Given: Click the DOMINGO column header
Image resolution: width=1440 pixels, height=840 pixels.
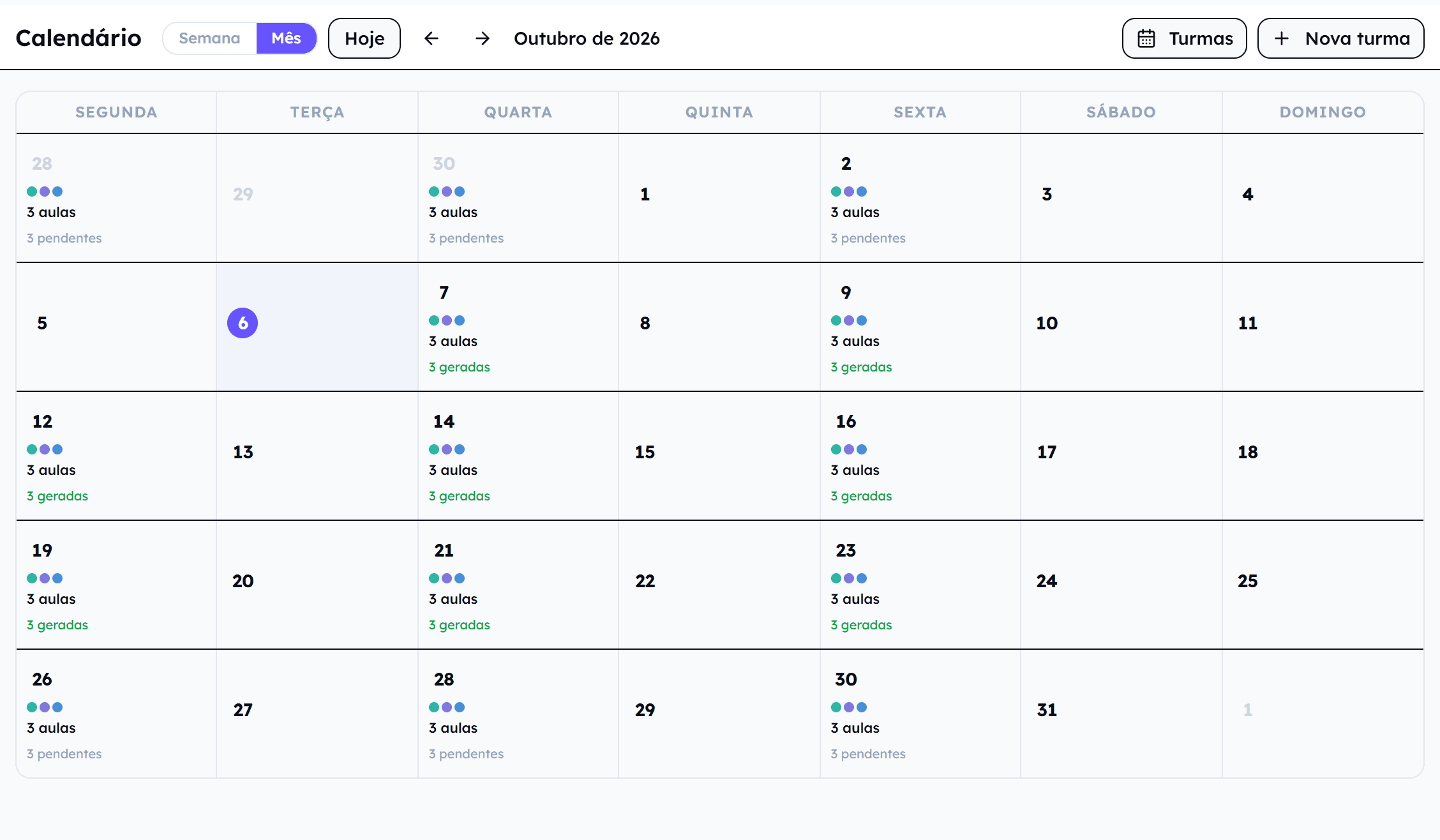Looking at the screenshot, I should [1323, 112].
